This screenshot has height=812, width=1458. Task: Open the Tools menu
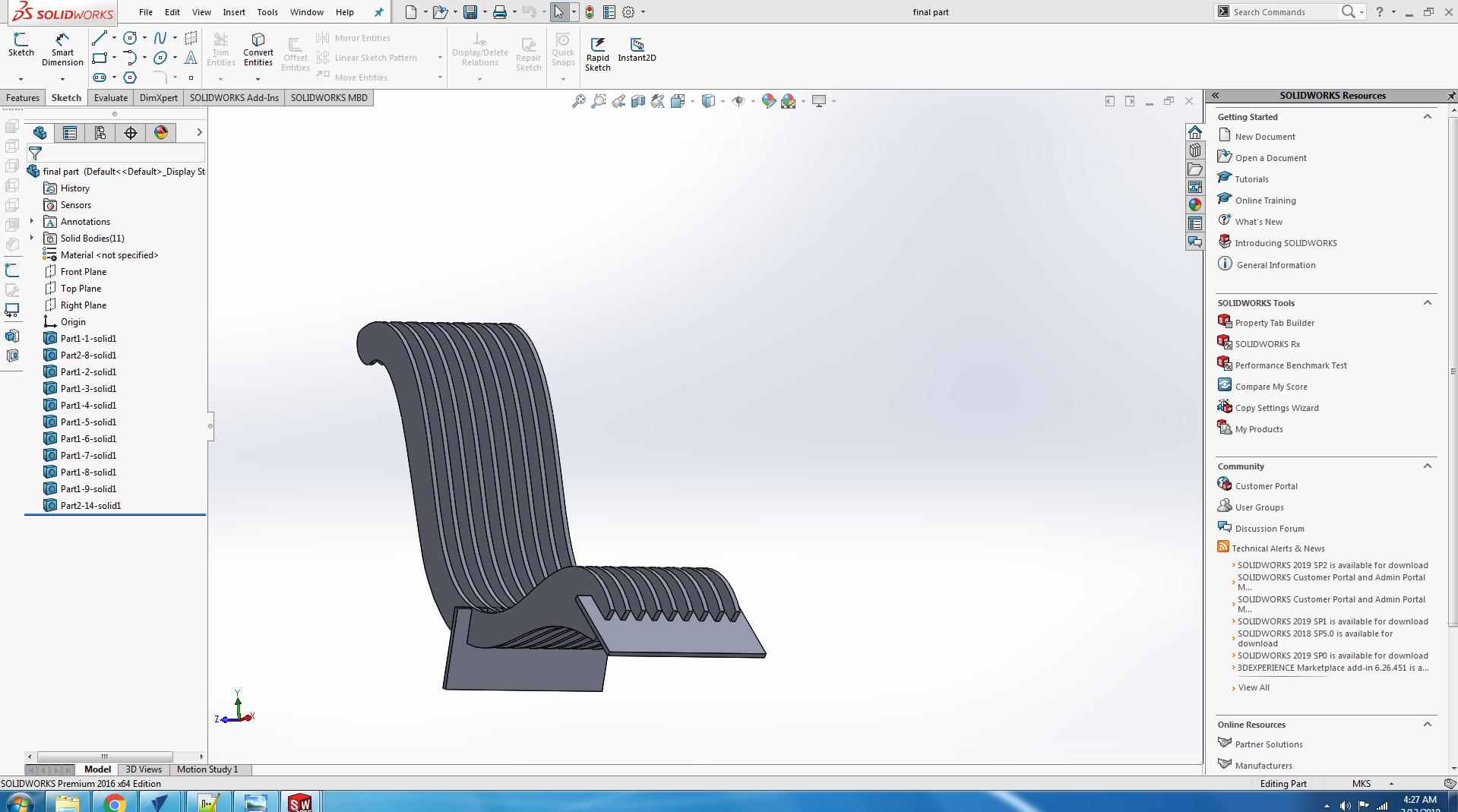[267, 12]
